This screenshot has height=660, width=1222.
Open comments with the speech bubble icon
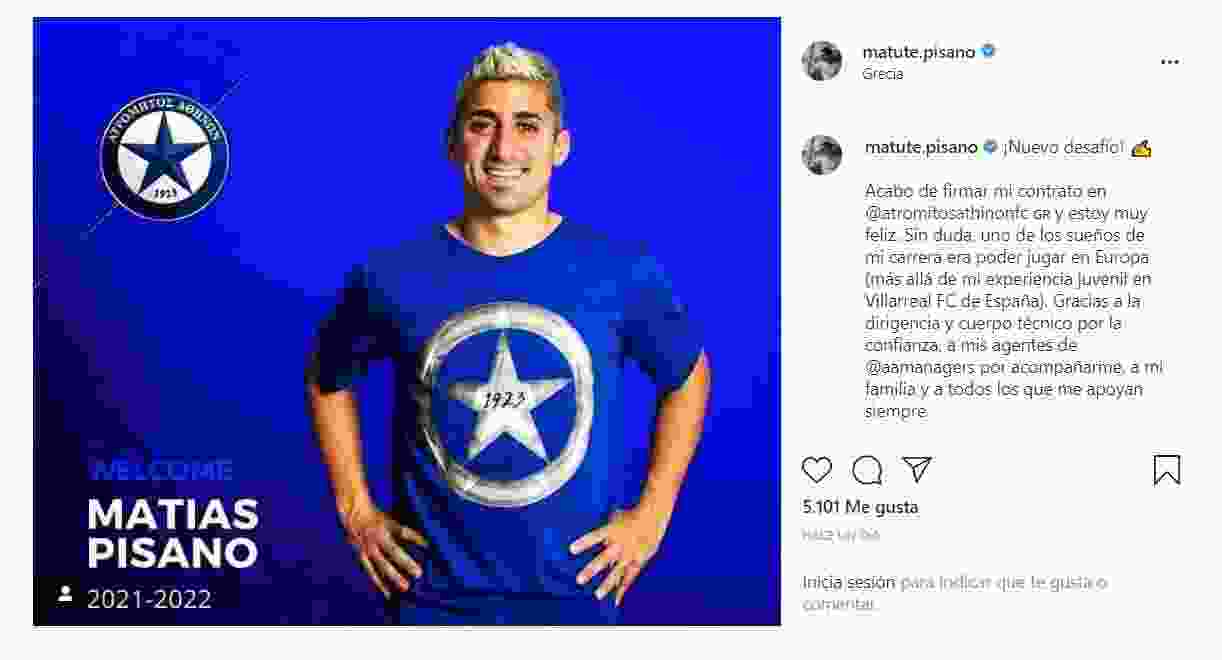[x=867, y=470]
